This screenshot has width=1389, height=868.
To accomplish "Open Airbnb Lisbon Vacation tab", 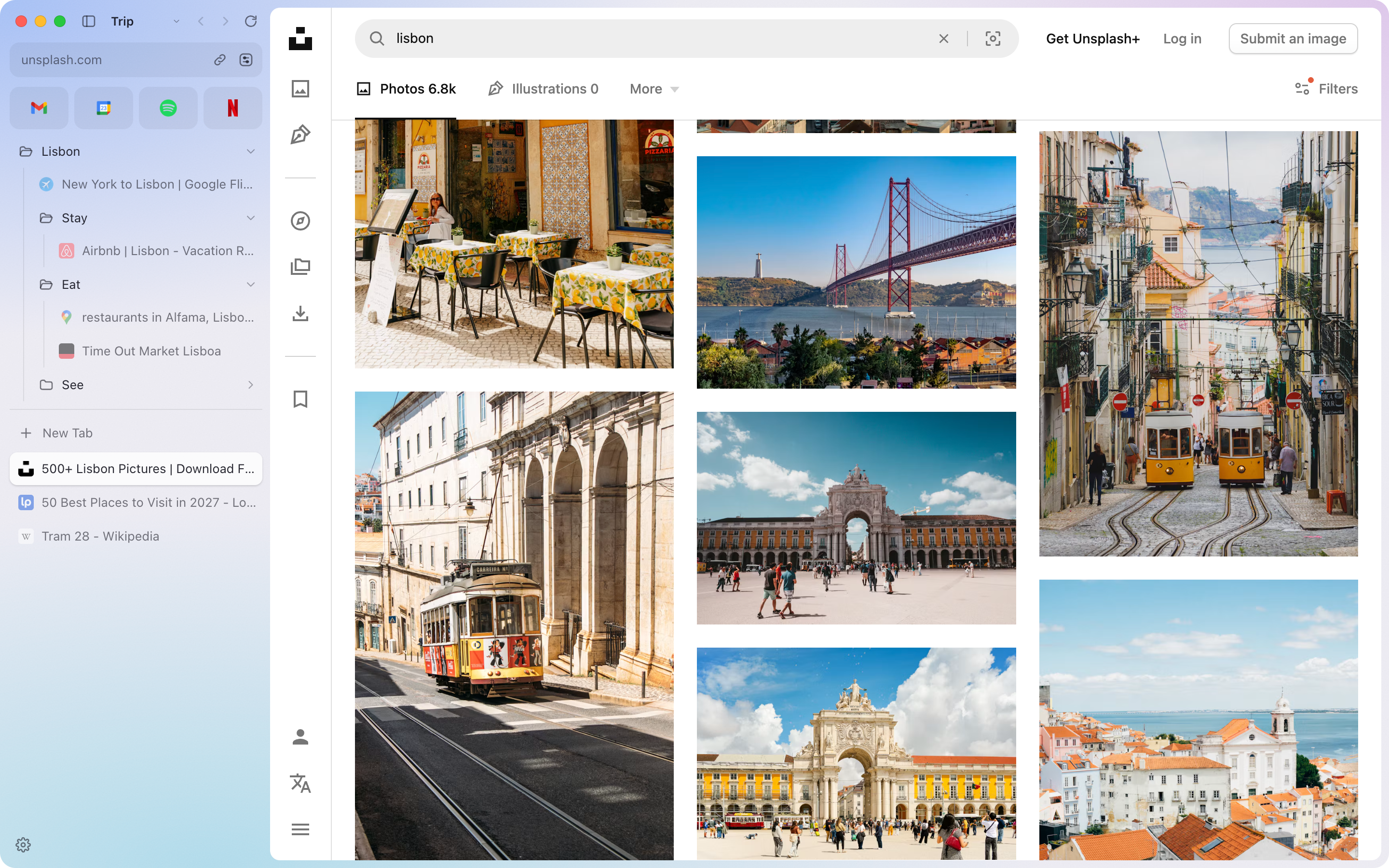I will 156,251.
